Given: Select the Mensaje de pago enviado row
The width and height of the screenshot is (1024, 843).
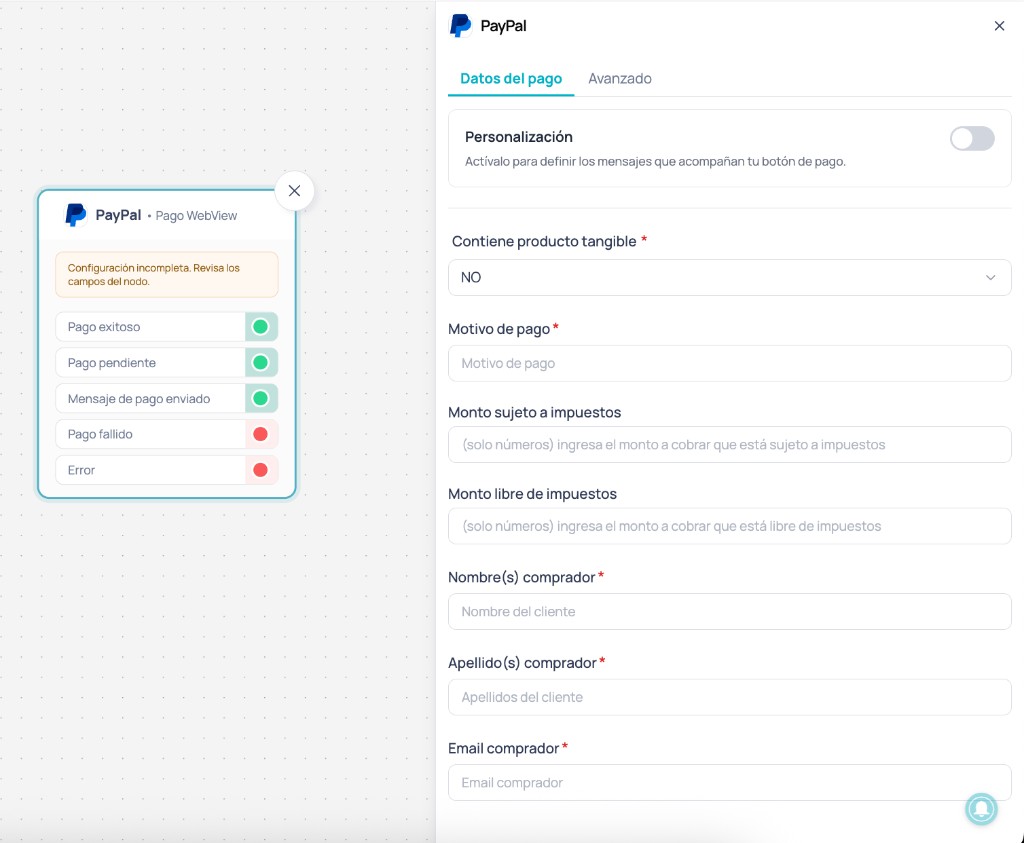Looking at the screenshot, I should (167, 398).
